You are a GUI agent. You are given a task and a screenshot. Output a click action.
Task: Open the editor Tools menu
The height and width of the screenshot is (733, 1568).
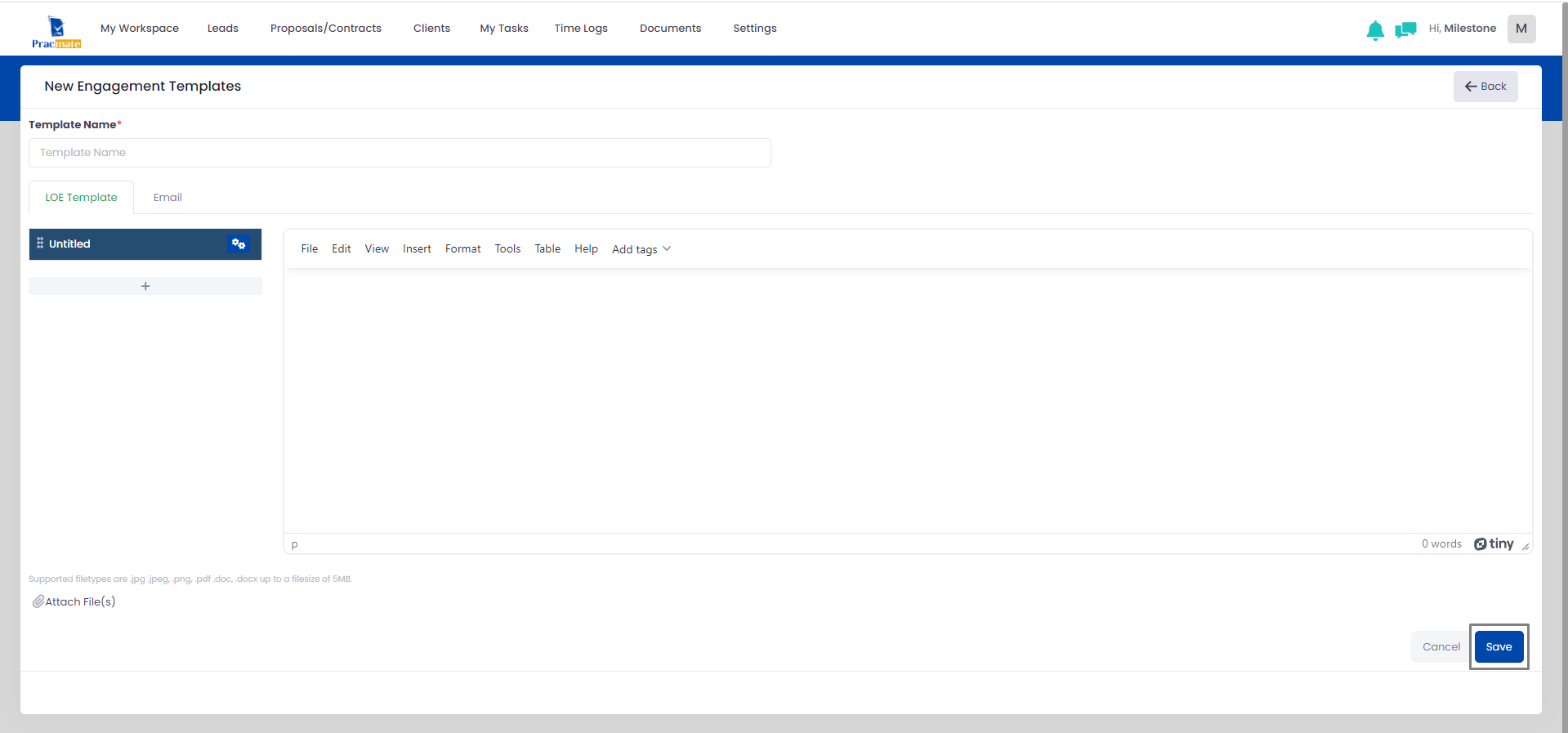[507, 248]
